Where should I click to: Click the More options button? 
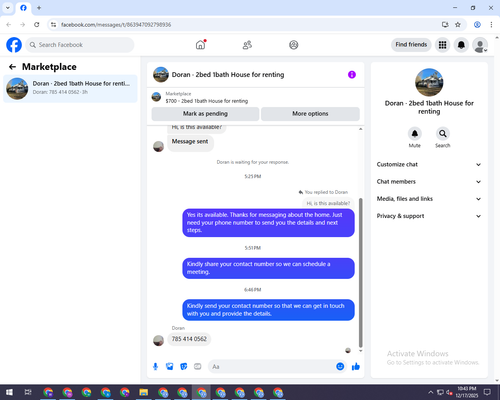(x=310, y=114)
